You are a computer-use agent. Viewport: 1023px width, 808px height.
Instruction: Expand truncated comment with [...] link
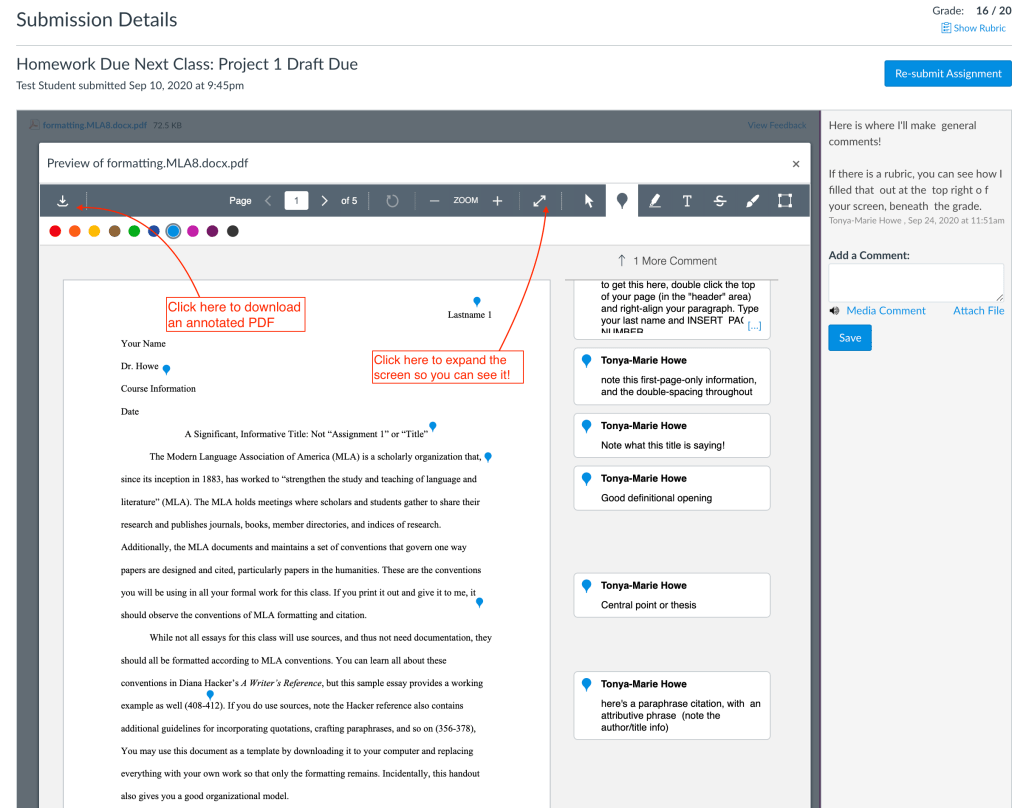[x=754, y=326]
